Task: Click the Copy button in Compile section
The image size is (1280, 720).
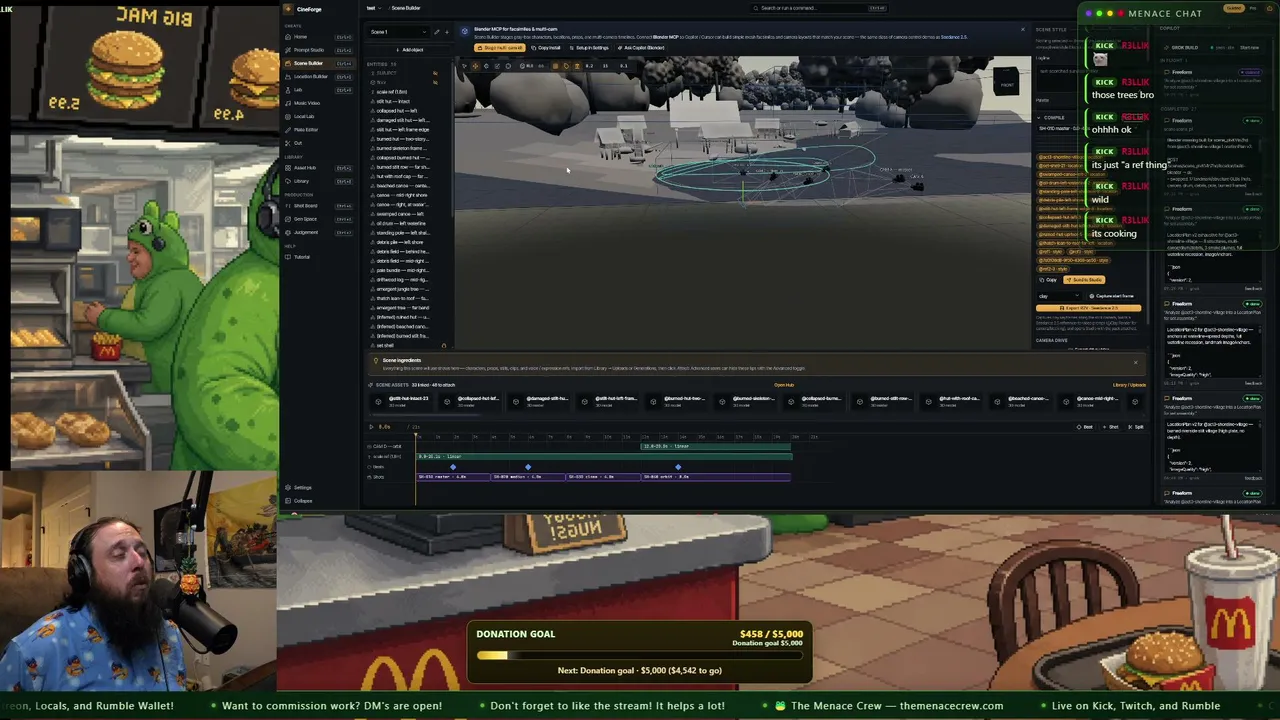Action: 1048,280
